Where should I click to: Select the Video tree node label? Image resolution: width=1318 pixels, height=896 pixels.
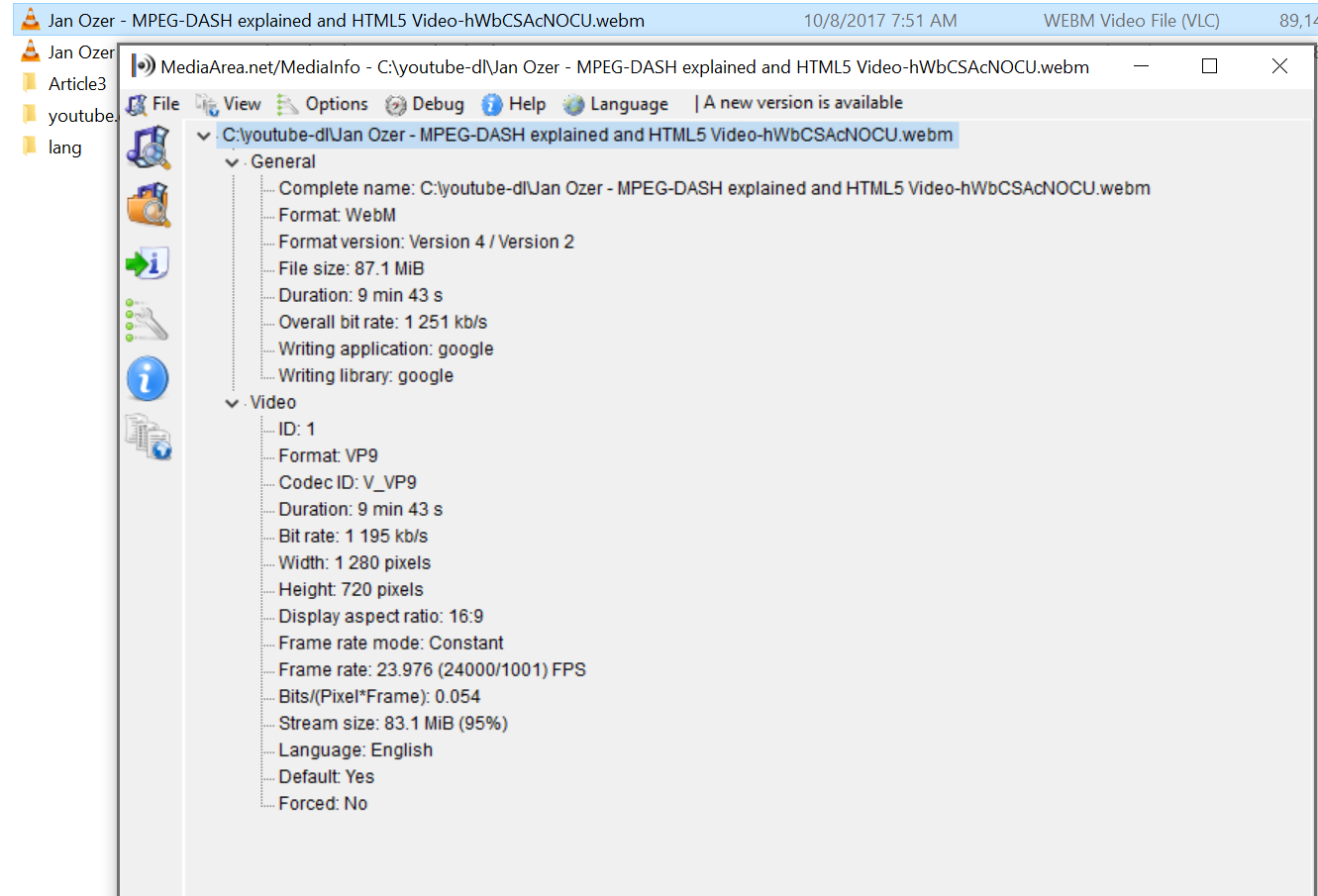click(x=273, y=402)
